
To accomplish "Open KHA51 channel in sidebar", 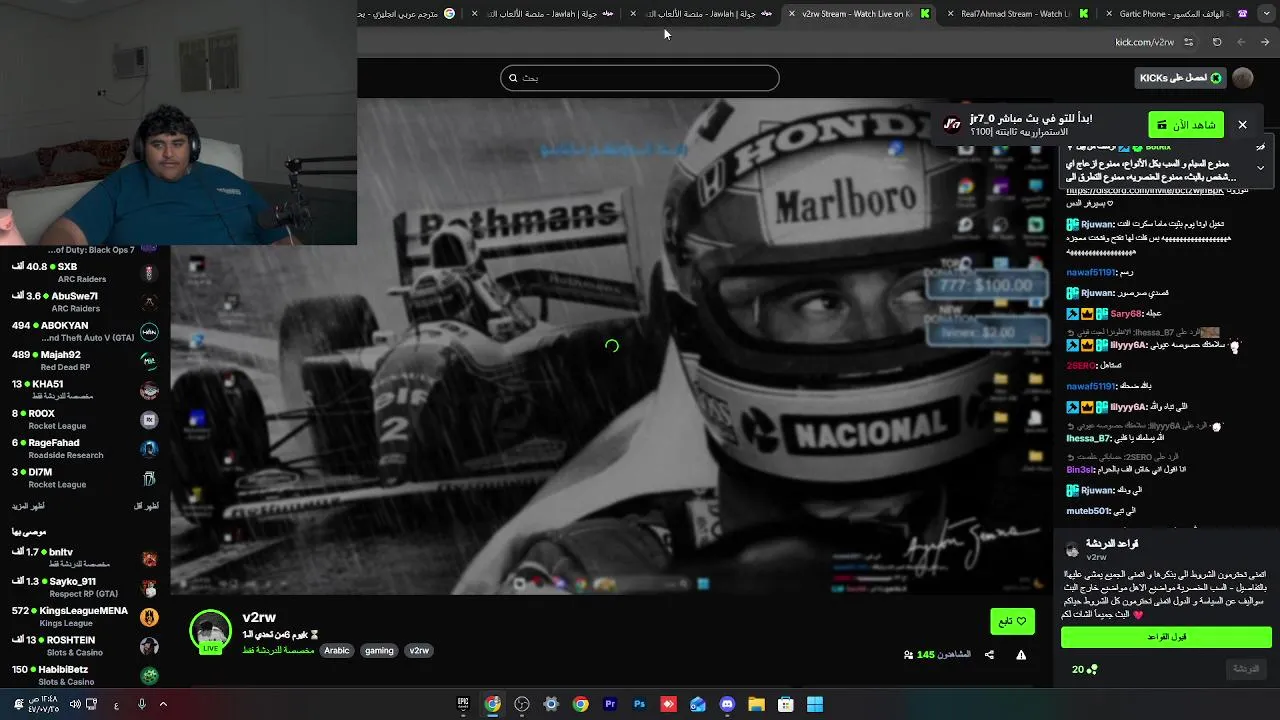I will point(85,390).
